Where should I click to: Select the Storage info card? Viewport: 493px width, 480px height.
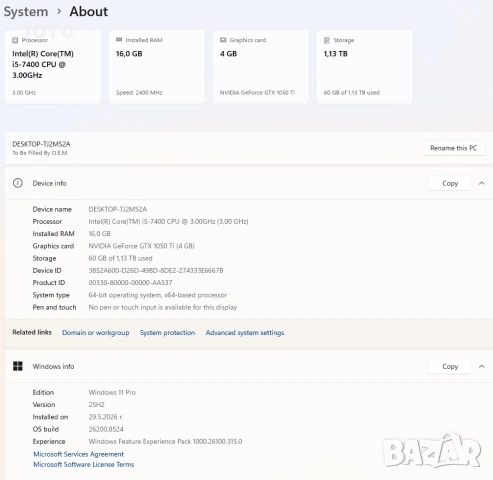point(364,67)
